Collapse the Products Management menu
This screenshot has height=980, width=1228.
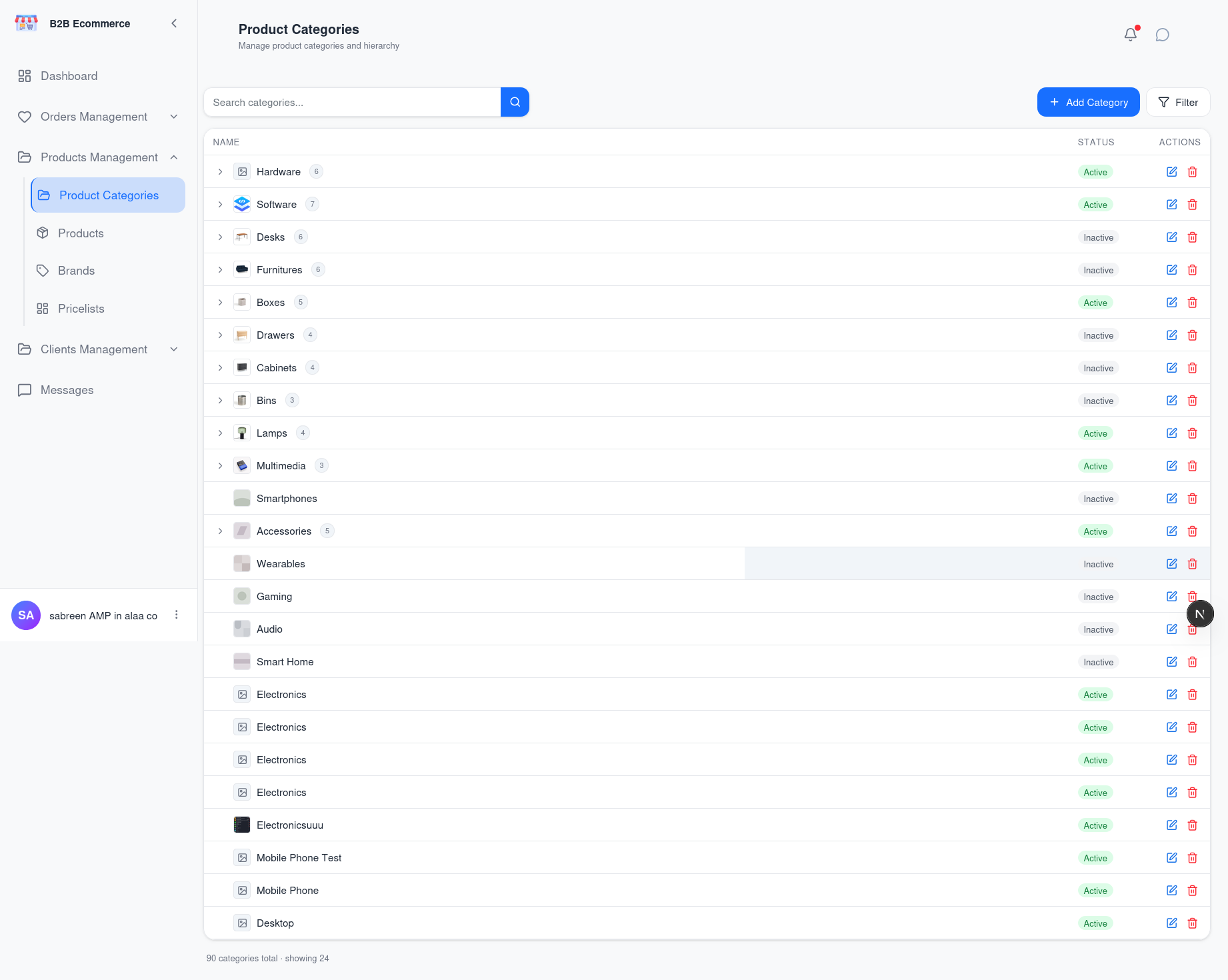(x=99, y=157)
